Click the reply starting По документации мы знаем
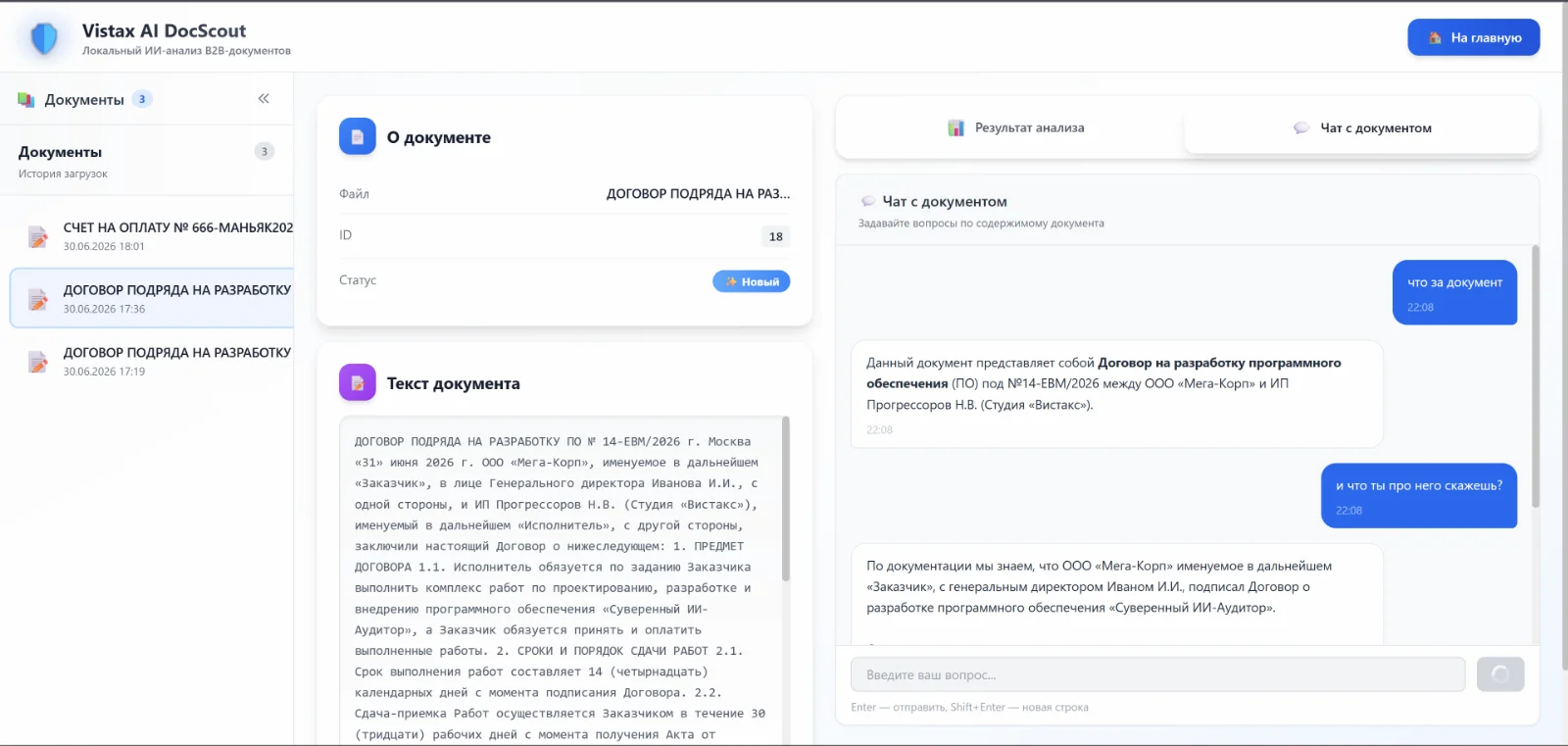The height and width of the screenshot is (746, 1568). point(1117,594)
